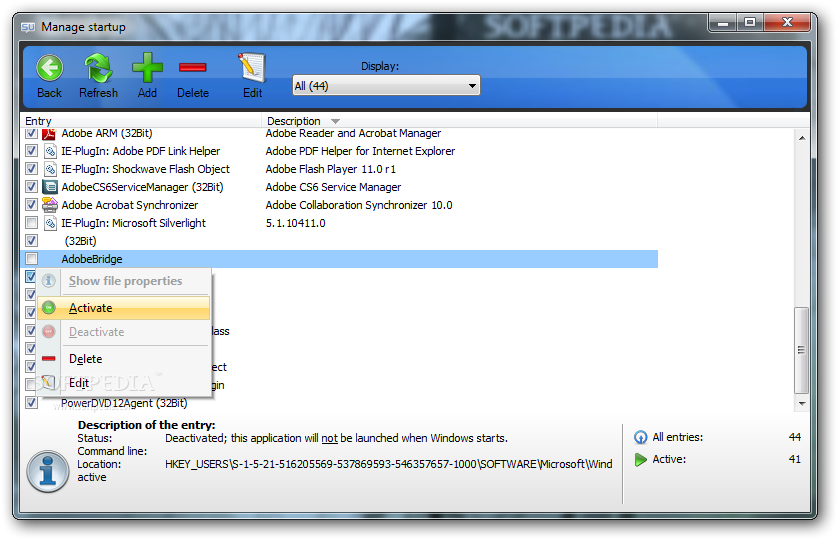Uncheck IE-PlugIn Shockwave Flash Object
The width and height of the screenshot is (838, 540).
coord(32,169)
